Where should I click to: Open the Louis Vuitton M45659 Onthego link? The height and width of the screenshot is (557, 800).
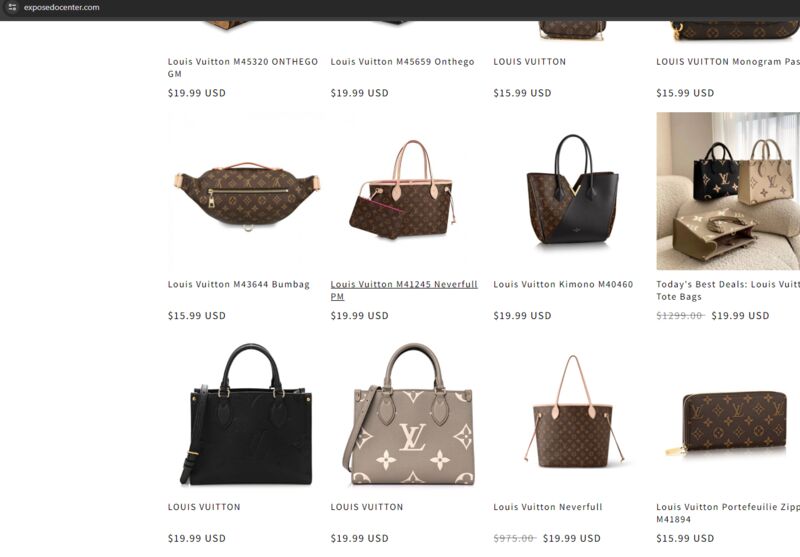coord(403,62)
